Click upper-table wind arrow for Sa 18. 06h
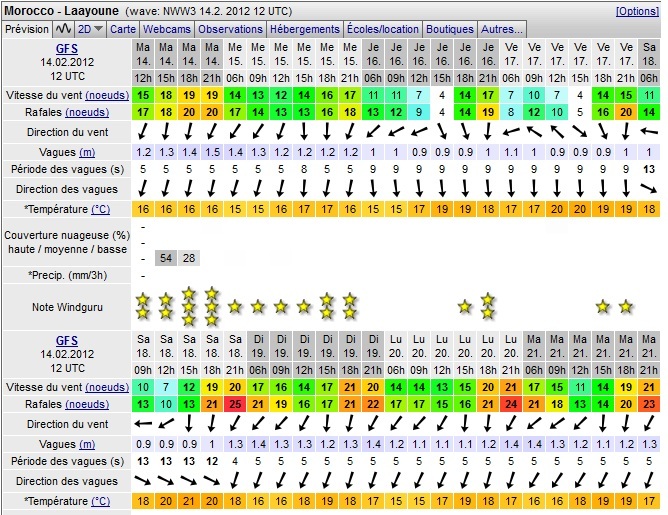This screenshot has width=668, height=515. point(649,132)
